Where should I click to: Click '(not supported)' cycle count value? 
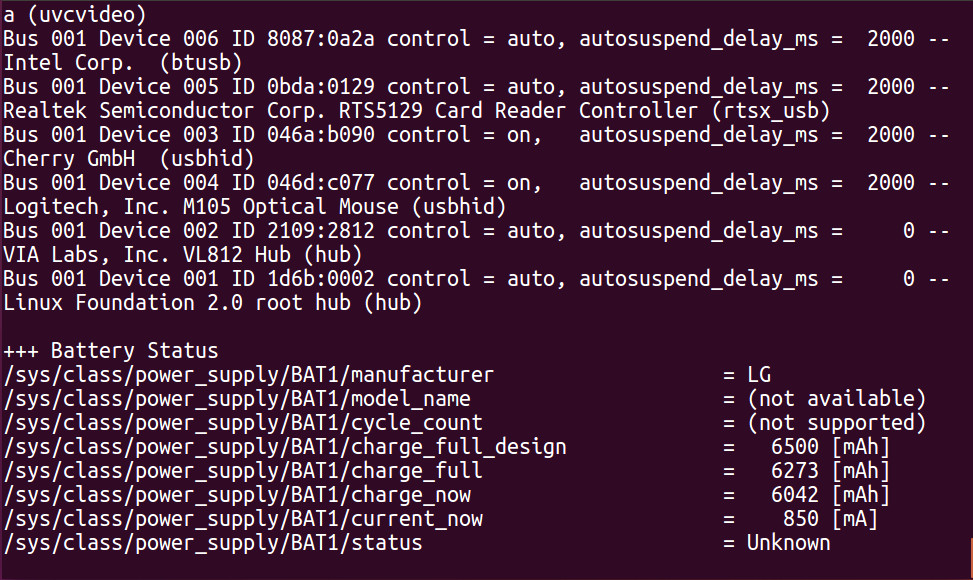836,423
